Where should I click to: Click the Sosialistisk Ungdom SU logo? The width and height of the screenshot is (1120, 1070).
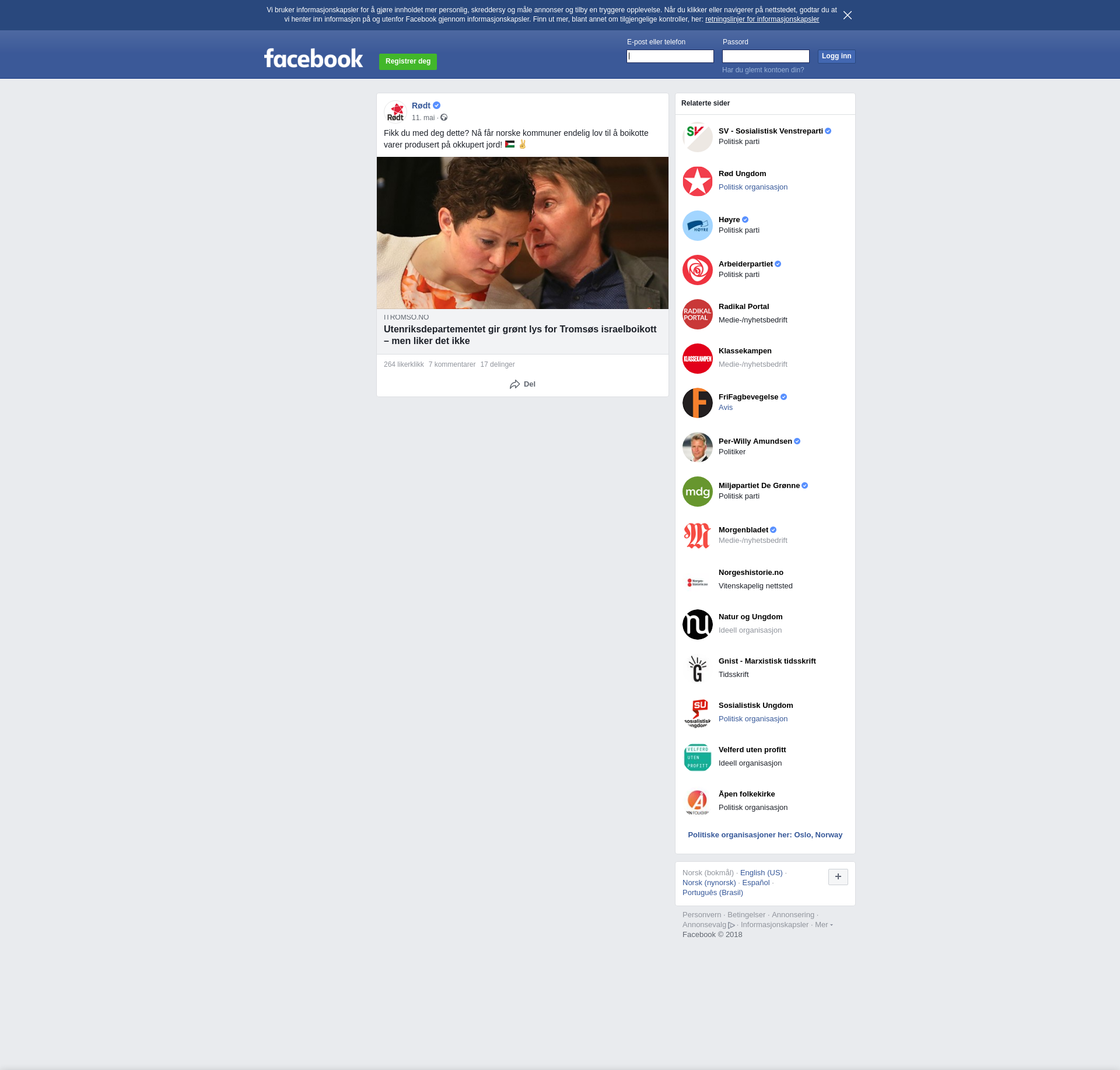pyautogui.click(x=698, y=713)
